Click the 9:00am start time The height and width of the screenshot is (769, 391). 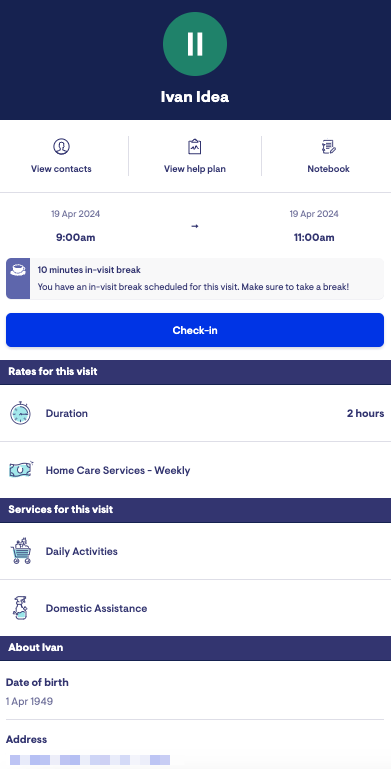click(76, 238)
